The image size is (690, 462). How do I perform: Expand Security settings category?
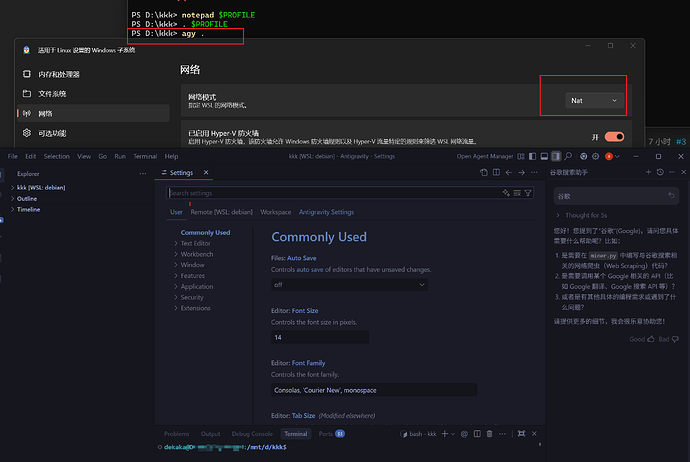192,297
